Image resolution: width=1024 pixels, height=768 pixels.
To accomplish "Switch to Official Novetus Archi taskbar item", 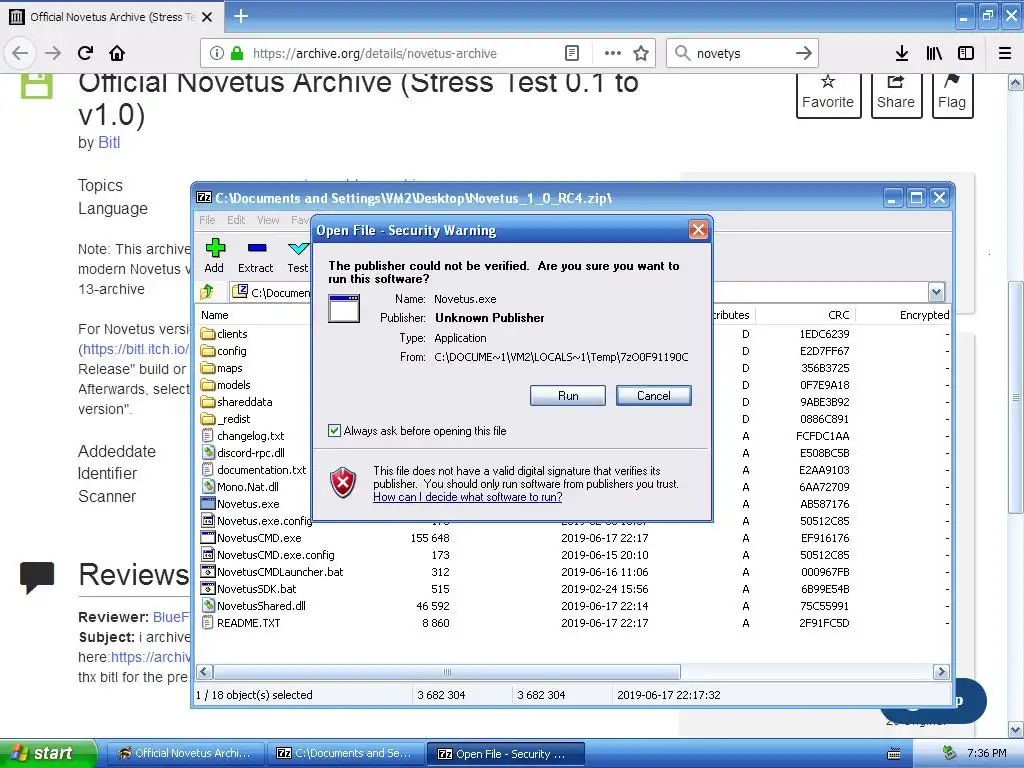I will pyautogui.click(x=185, y=753).
